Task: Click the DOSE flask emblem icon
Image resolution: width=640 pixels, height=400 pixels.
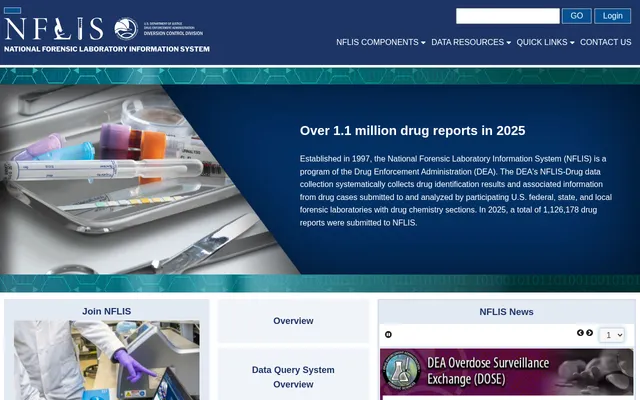Action: coord(402,371)
